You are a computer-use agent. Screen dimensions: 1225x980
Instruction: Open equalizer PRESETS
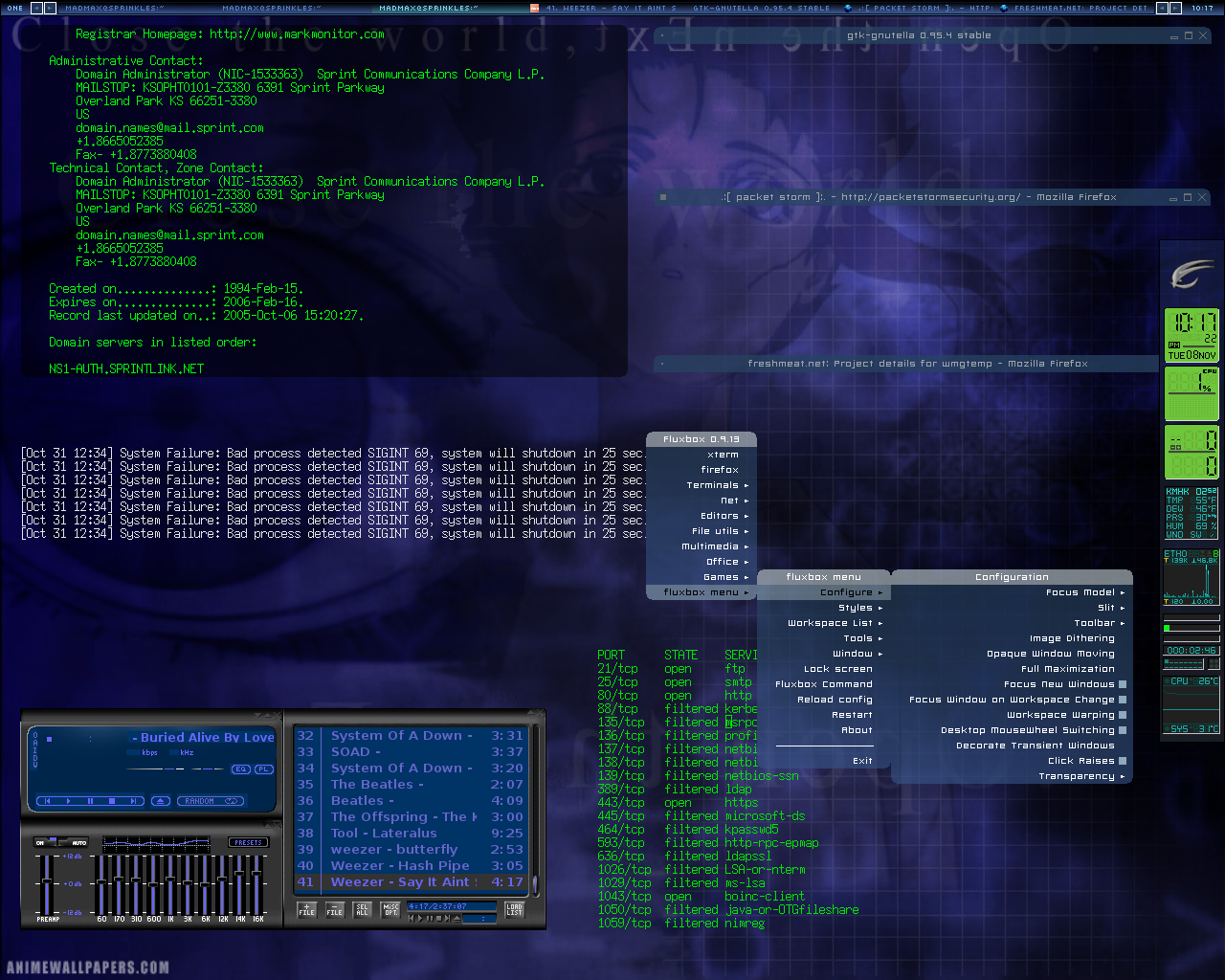tap(248, 843)
